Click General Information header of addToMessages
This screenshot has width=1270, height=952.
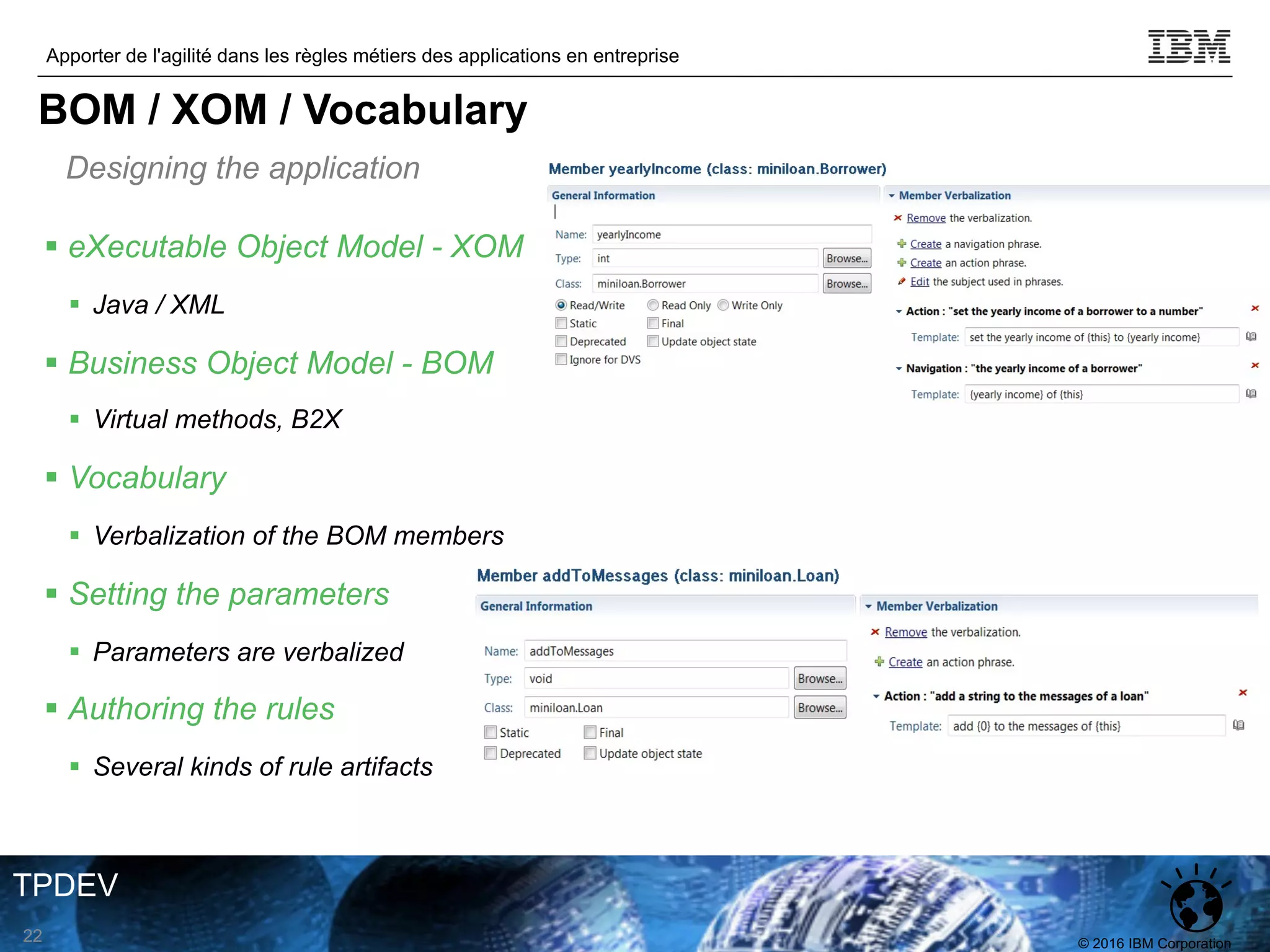[536, 606]
